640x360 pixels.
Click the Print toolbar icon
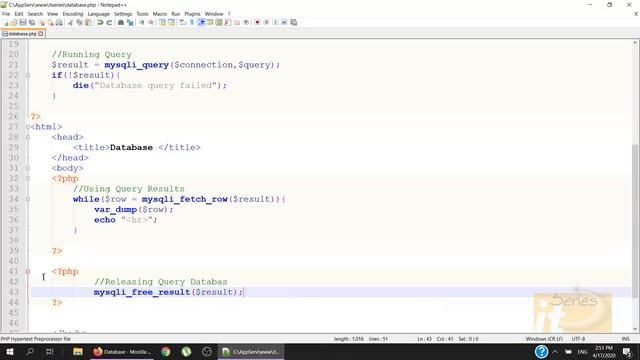[x=59, y=22]
